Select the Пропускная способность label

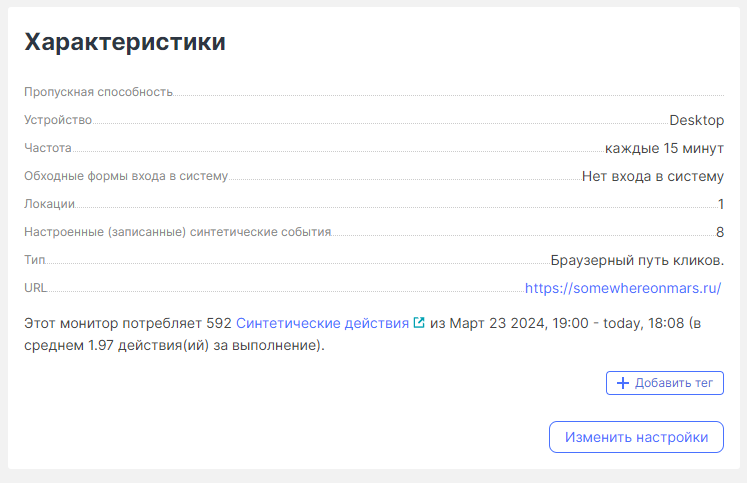[98, 92]
